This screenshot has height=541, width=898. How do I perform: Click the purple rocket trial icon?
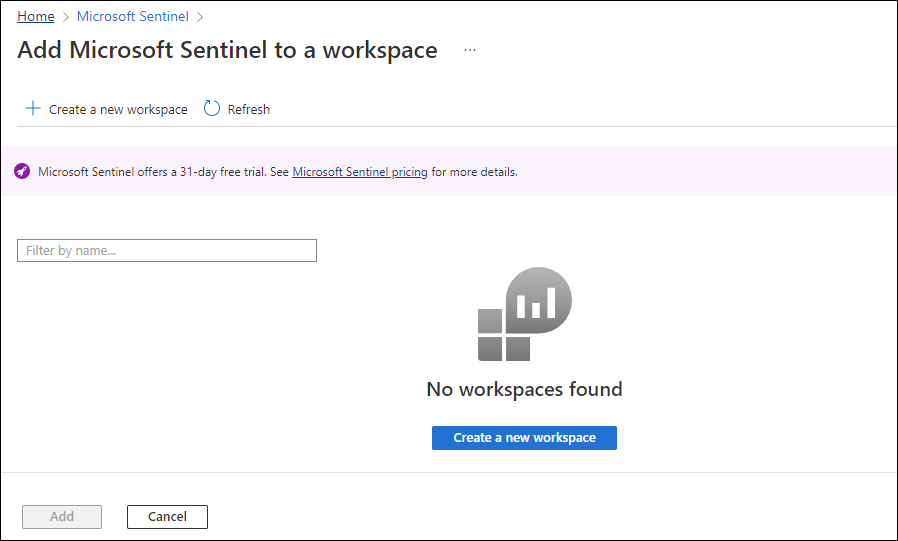(x=22, y=171)
